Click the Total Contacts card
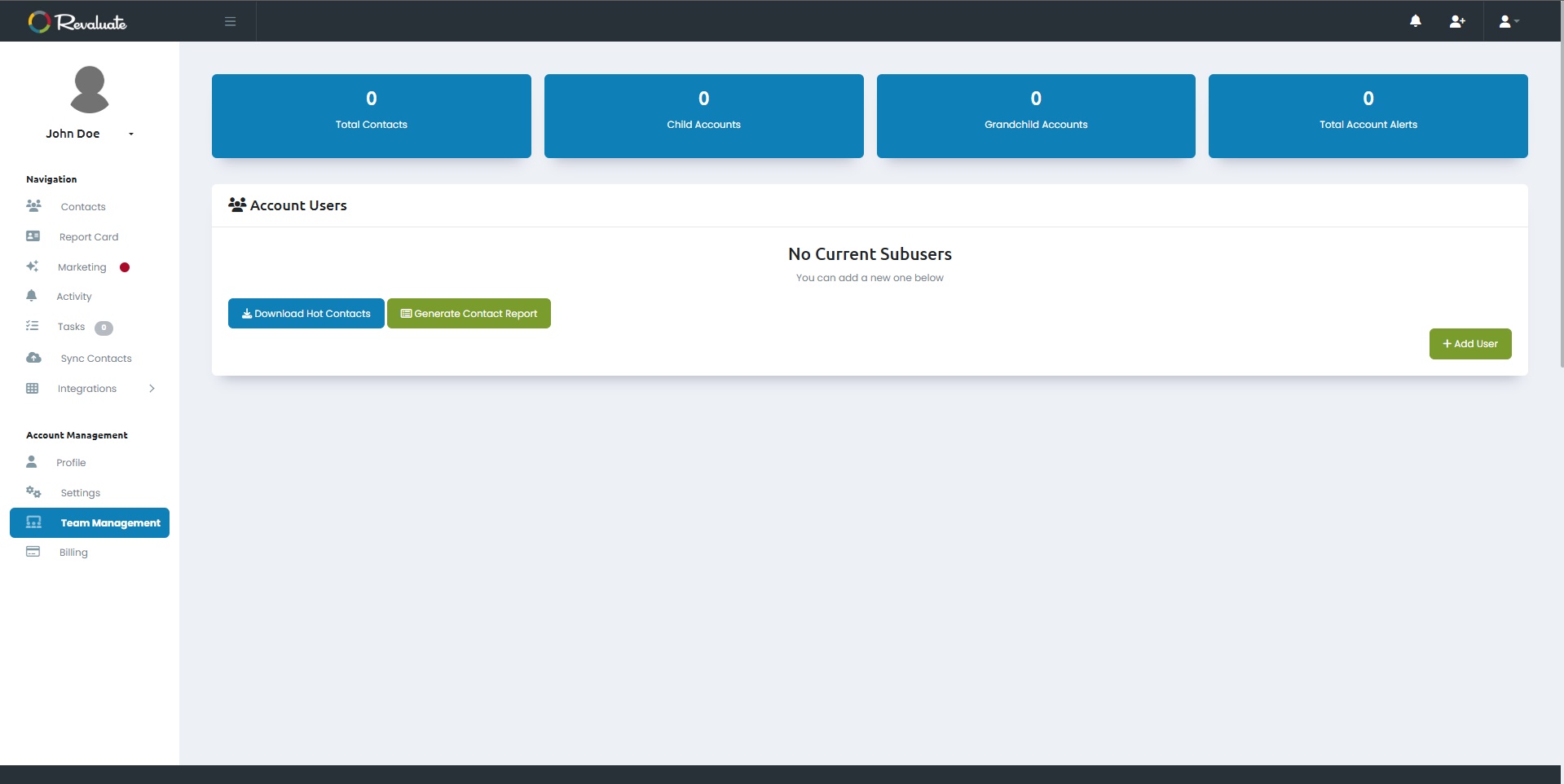1564x784 pixels. (372, 116)
